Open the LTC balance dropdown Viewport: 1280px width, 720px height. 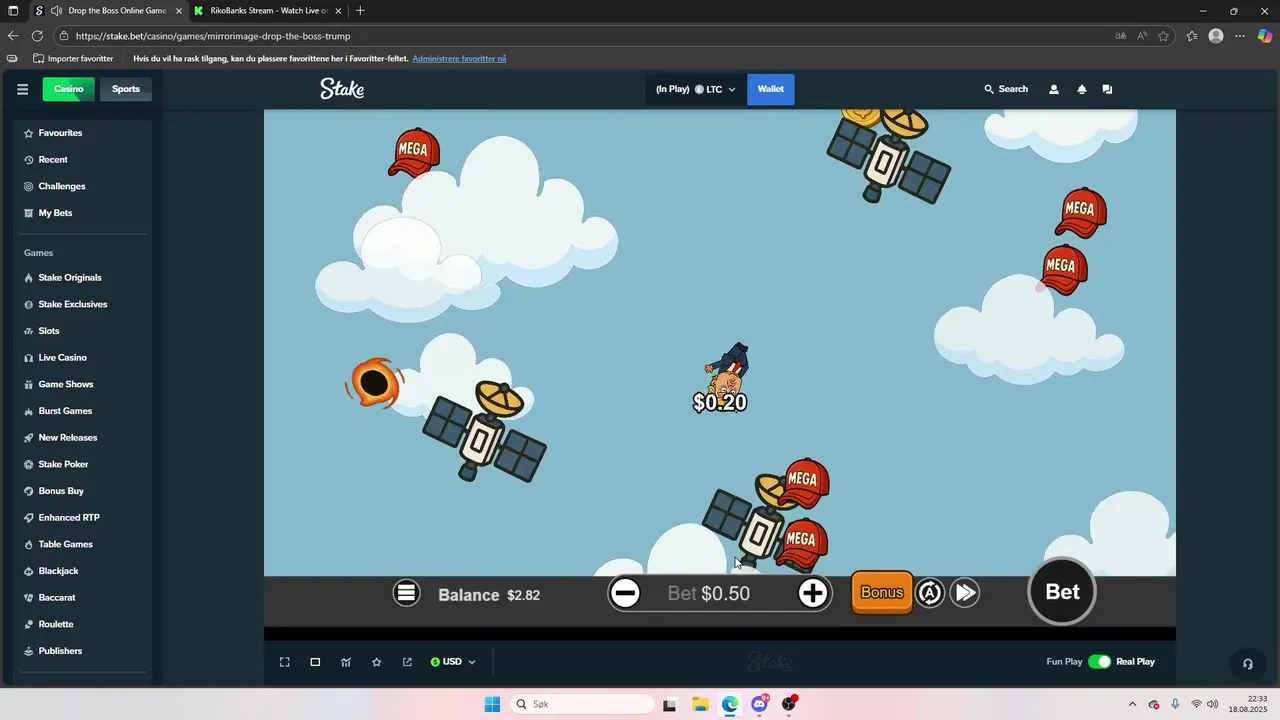pos(696,89)
